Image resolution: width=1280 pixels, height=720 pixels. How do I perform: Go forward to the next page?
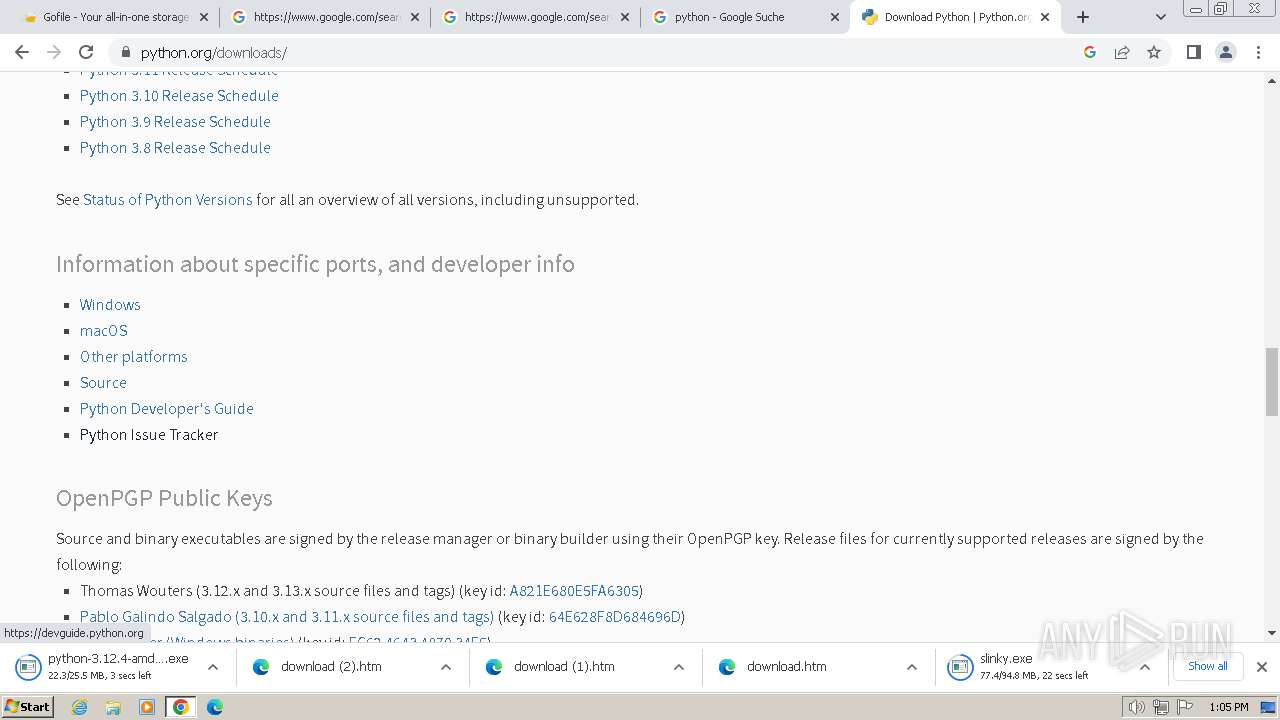54,52
